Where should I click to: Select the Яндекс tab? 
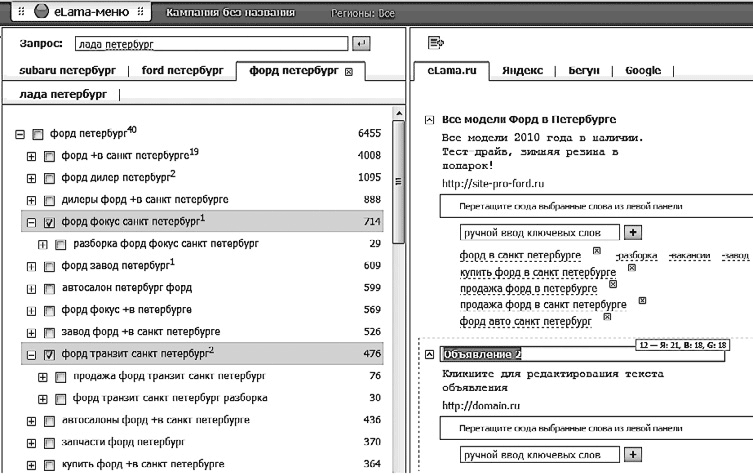point(522,71)
